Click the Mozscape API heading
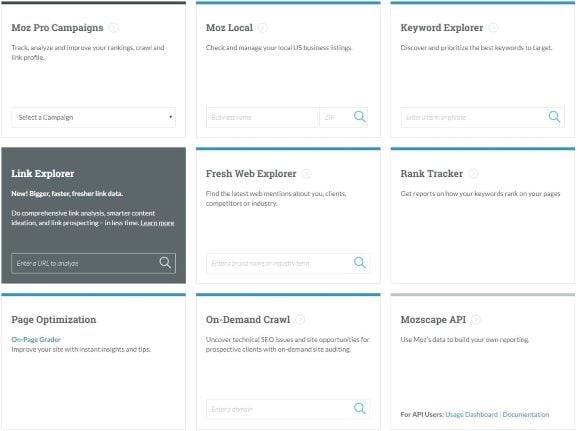This screenshot has height=431, width=578. pyautogui.click(x=433, y=320)
